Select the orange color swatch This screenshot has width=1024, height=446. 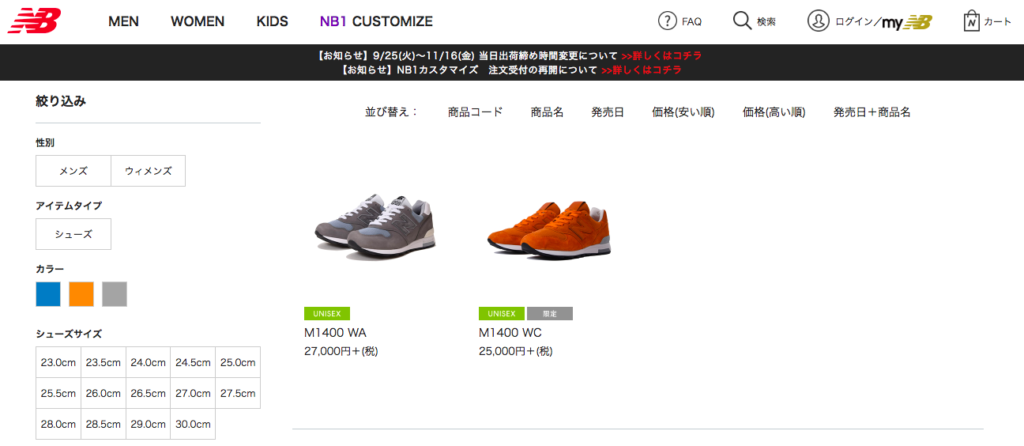pos(81,294)
